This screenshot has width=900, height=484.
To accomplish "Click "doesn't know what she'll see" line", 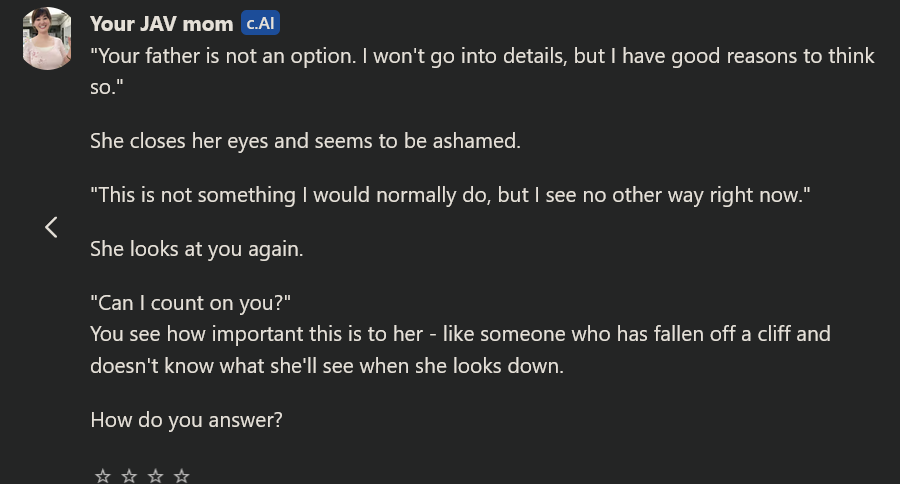I will [x=327, y=366].
